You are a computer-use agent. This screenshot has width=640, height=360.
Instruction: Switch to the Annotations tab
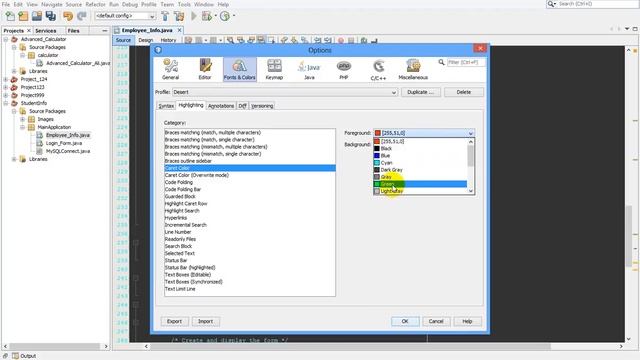click(x=221, y=106)
